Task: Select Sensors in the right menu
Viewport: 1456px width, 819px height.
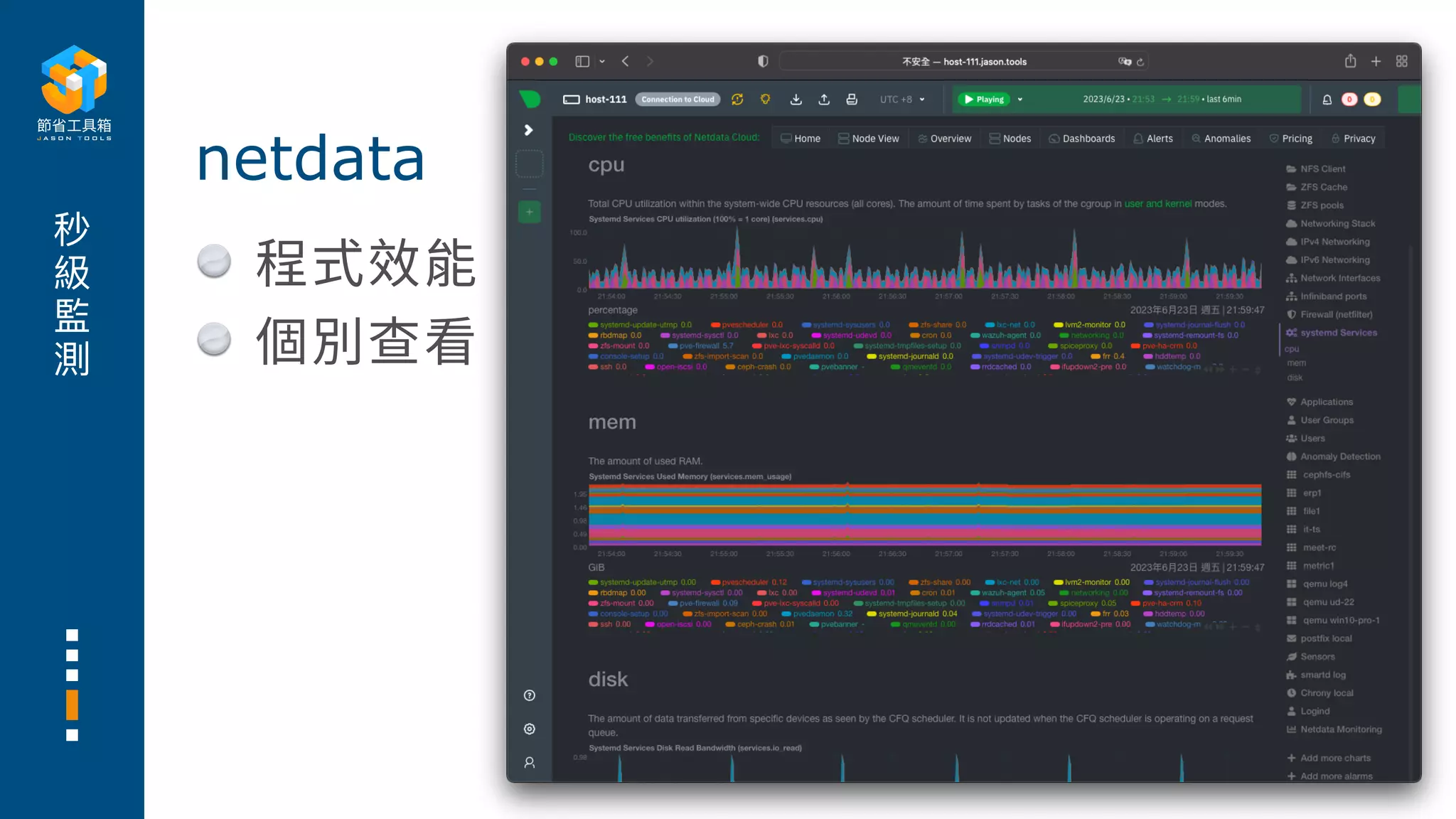Action: point(1310,656)
